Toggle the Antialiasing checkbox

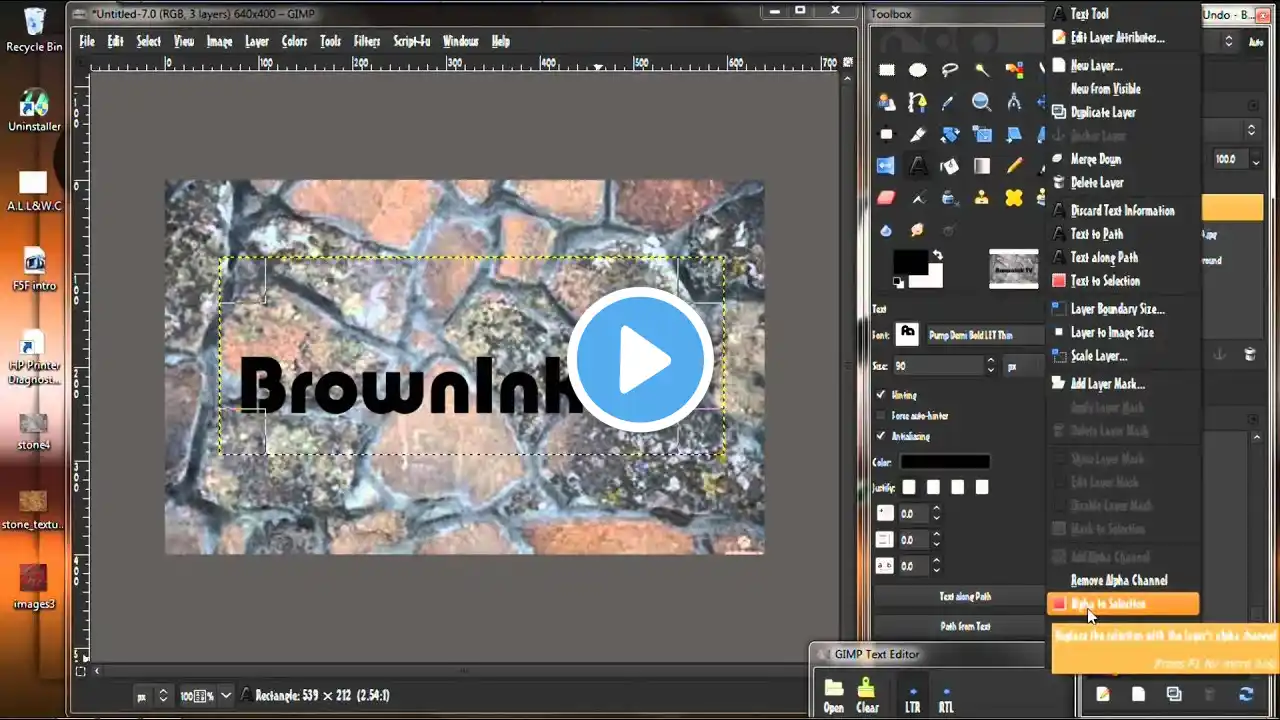(881, 436)
